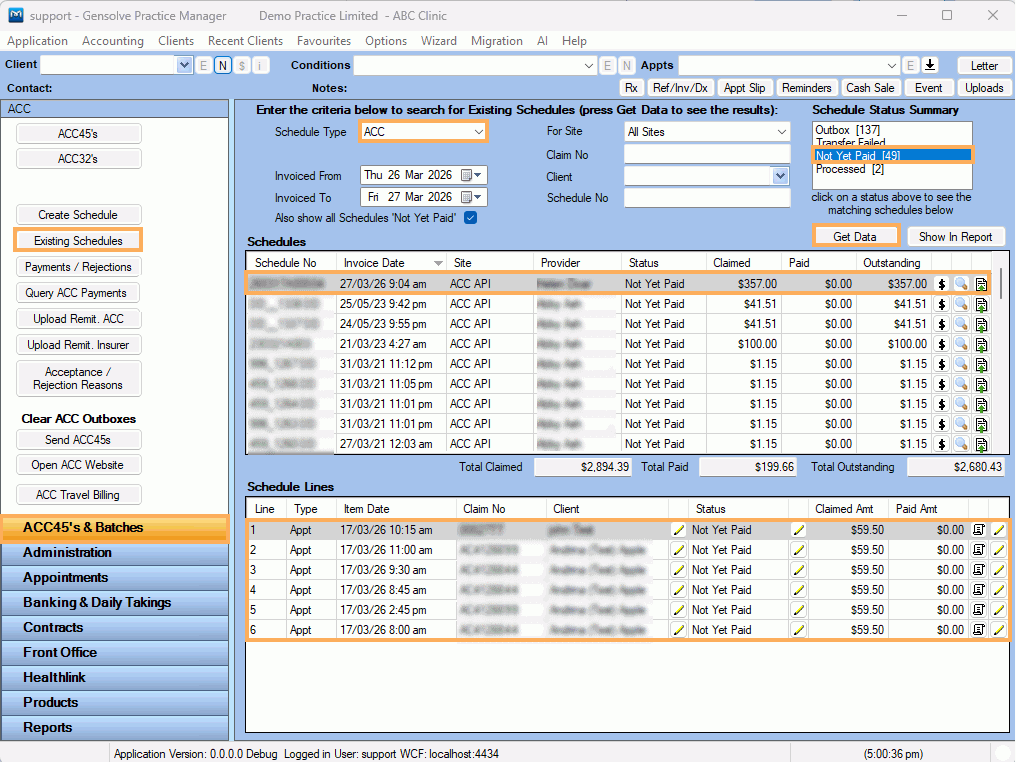The image size is (1016, 762).
Task: Open the Reports sidebar section
Action: (x=115, y=728)
